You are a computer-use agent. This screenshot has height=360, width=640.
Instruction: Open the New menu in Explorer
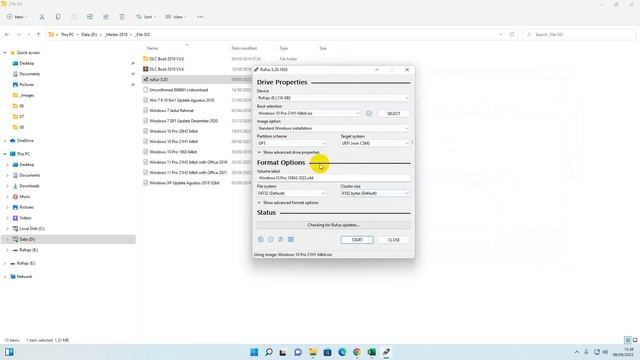[x=17, y=17]
